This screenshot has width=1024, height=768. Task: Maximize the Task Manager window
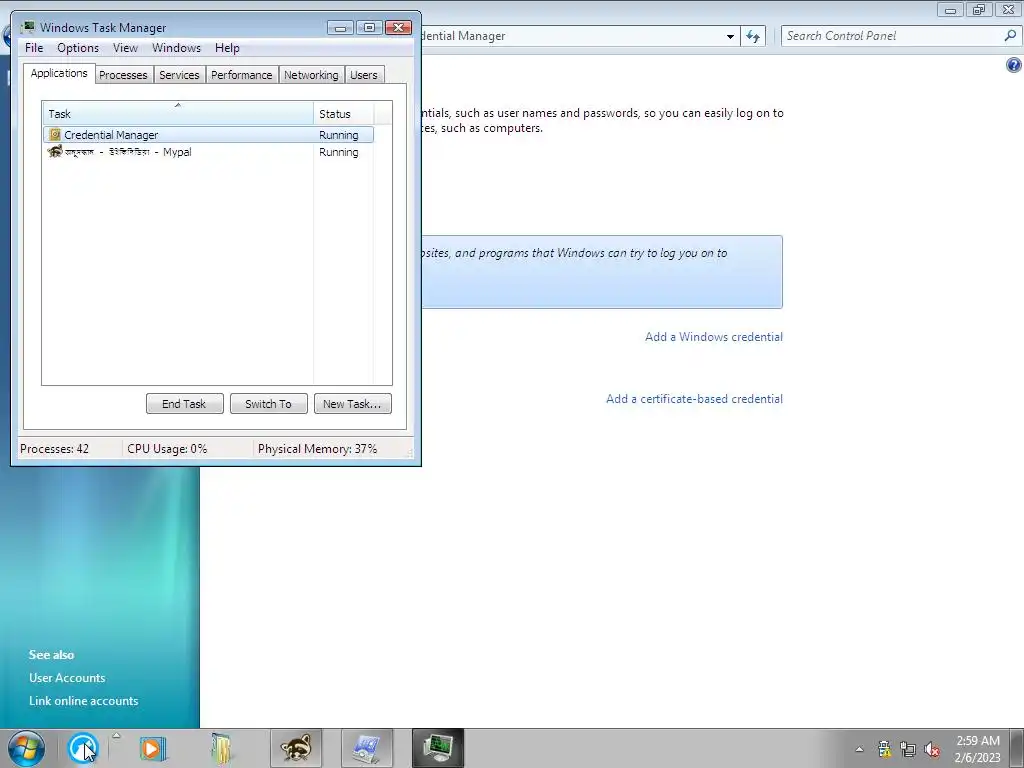369,27
